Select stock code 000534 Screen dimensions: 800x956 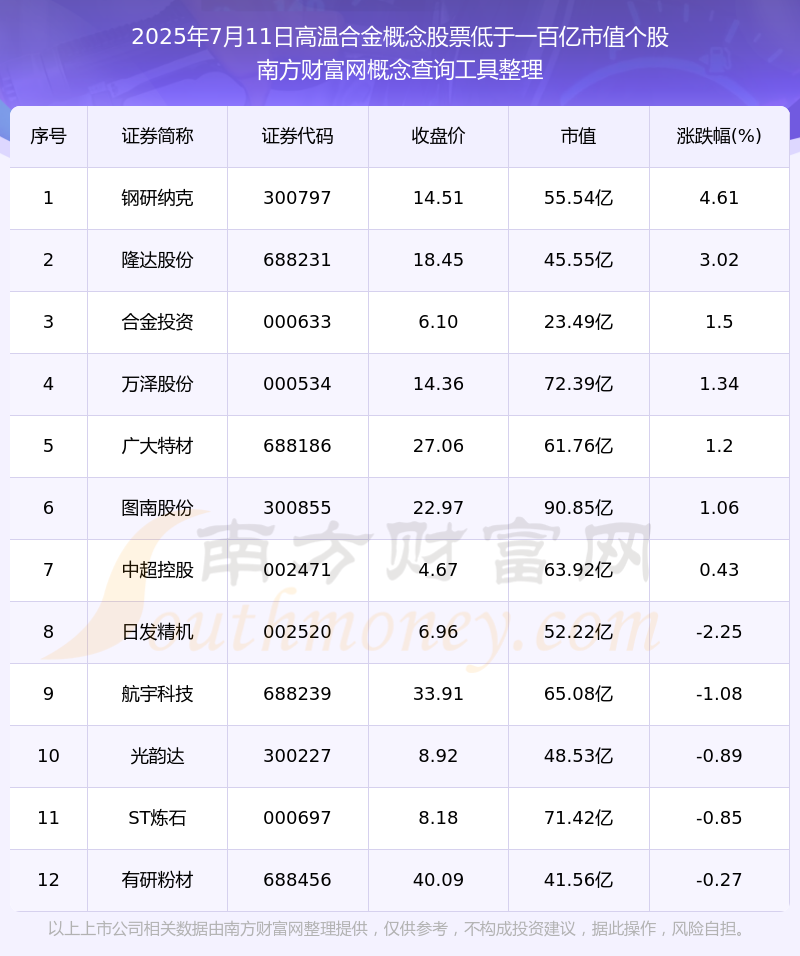click(298, 384)
